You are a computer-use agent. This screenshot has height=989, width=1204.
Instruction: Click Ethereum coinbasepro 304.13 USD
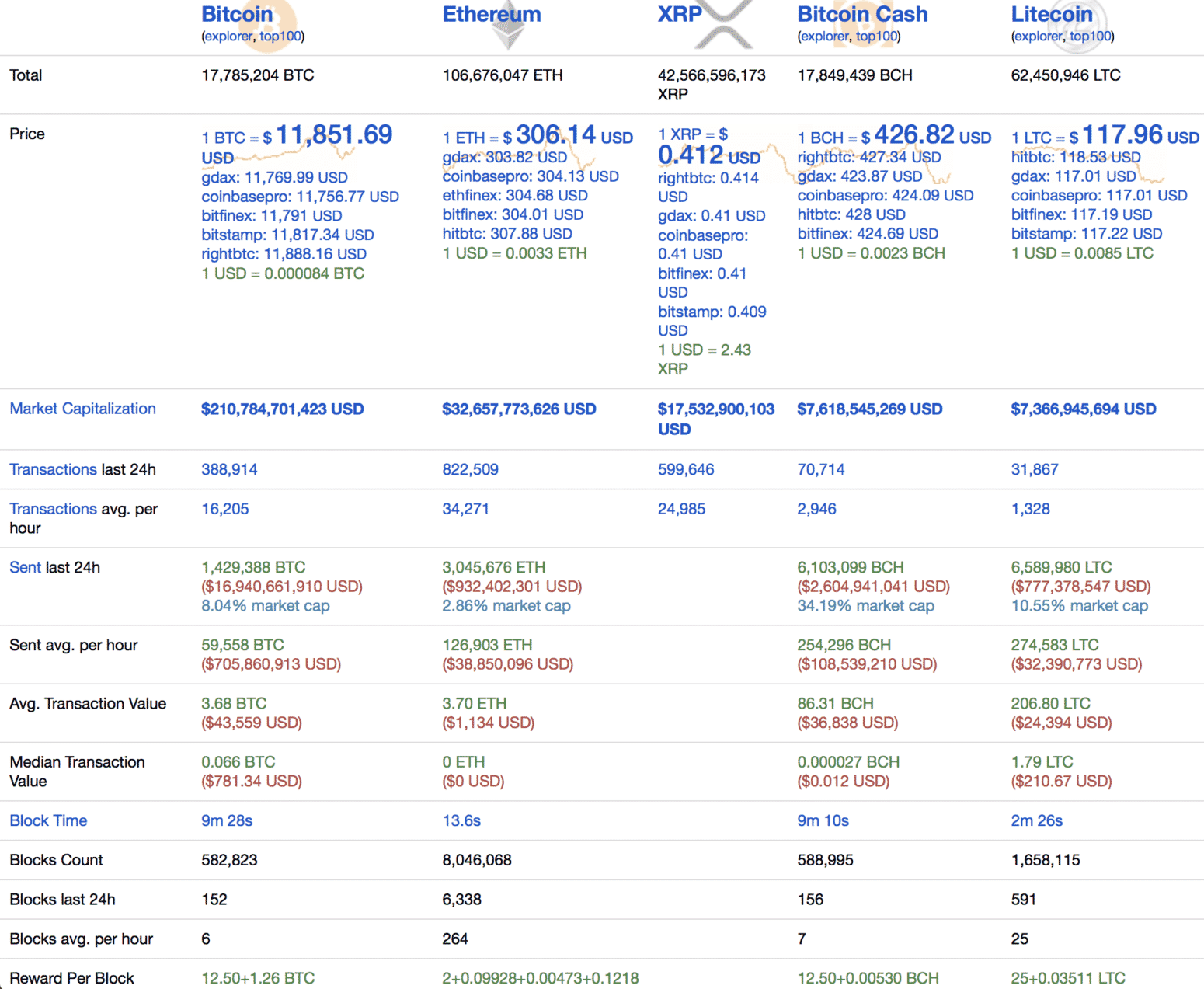tap(531, 176)
